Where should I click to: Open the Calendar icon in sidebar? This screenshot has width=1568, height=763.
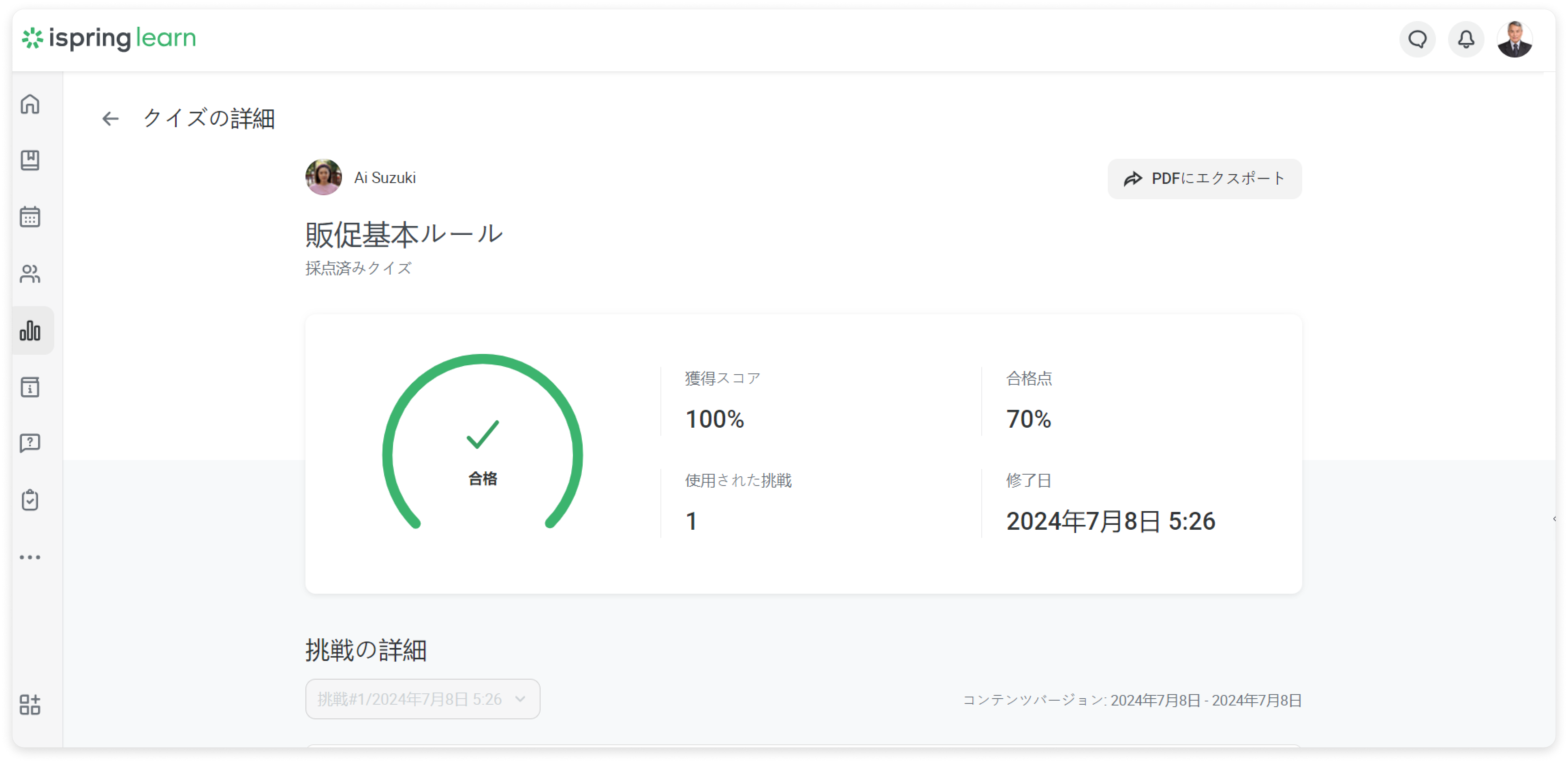pyautogui.click(x=30, y=217)
